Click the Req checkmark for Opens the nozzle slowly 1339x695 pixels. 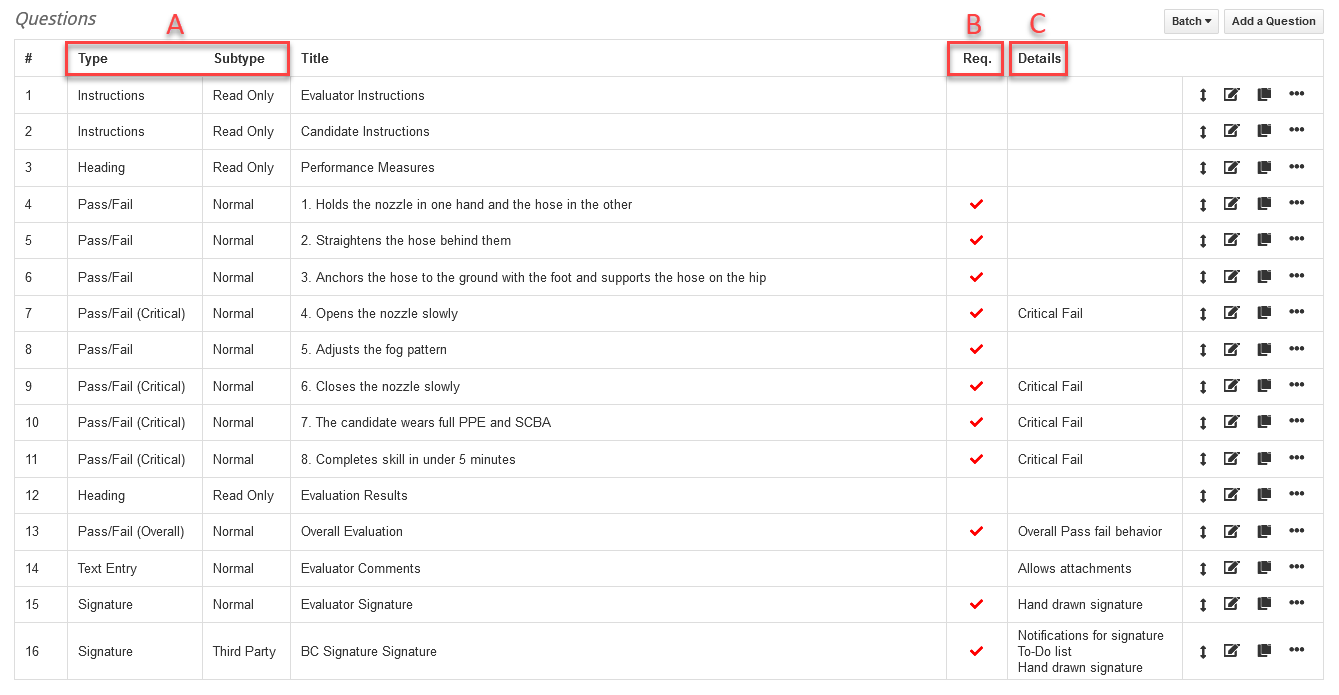click(x=975, y=313)
